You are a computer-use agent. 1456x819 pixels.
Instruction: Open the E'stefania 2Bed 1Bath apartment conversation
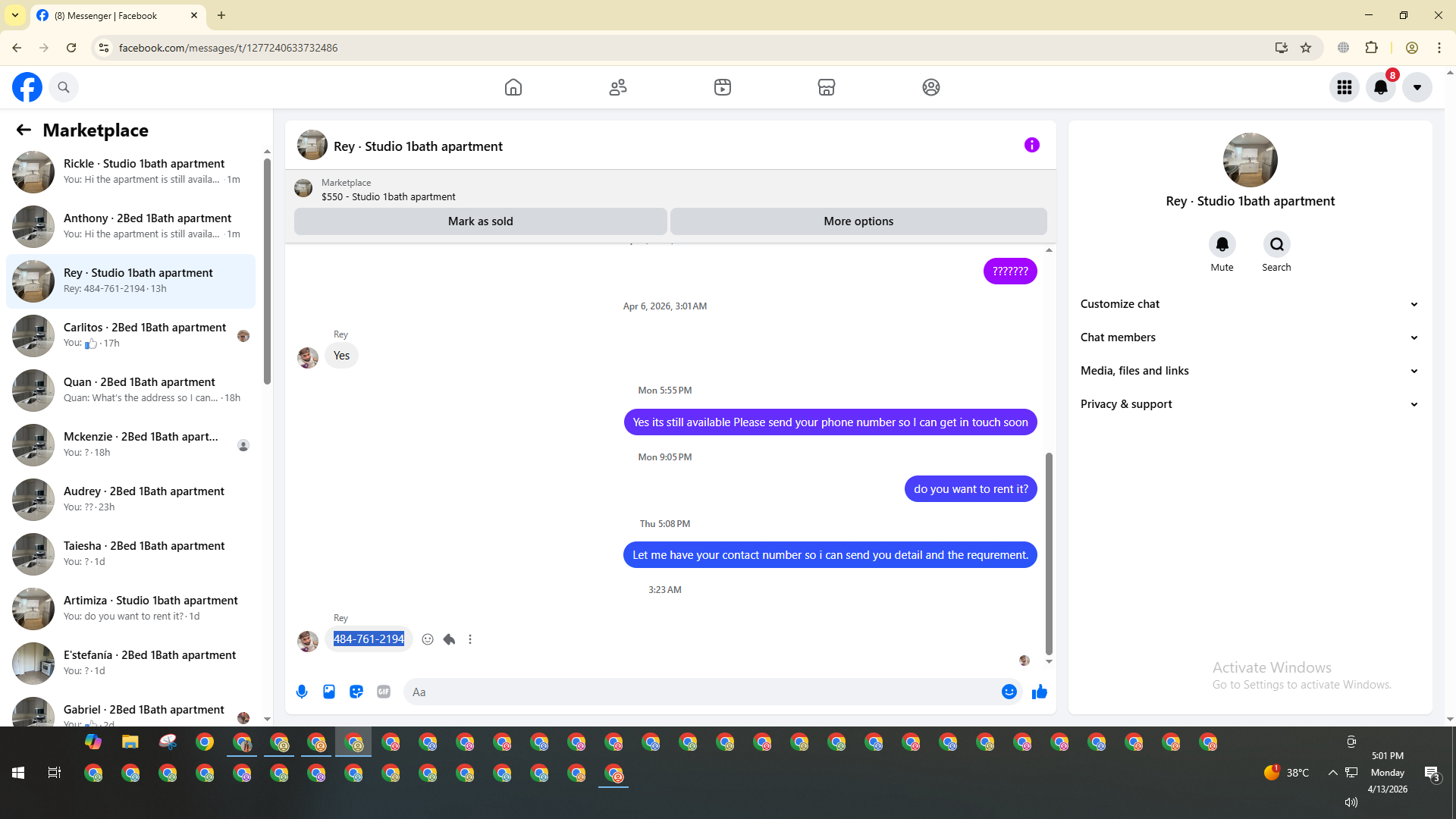(x=130, y=663)
